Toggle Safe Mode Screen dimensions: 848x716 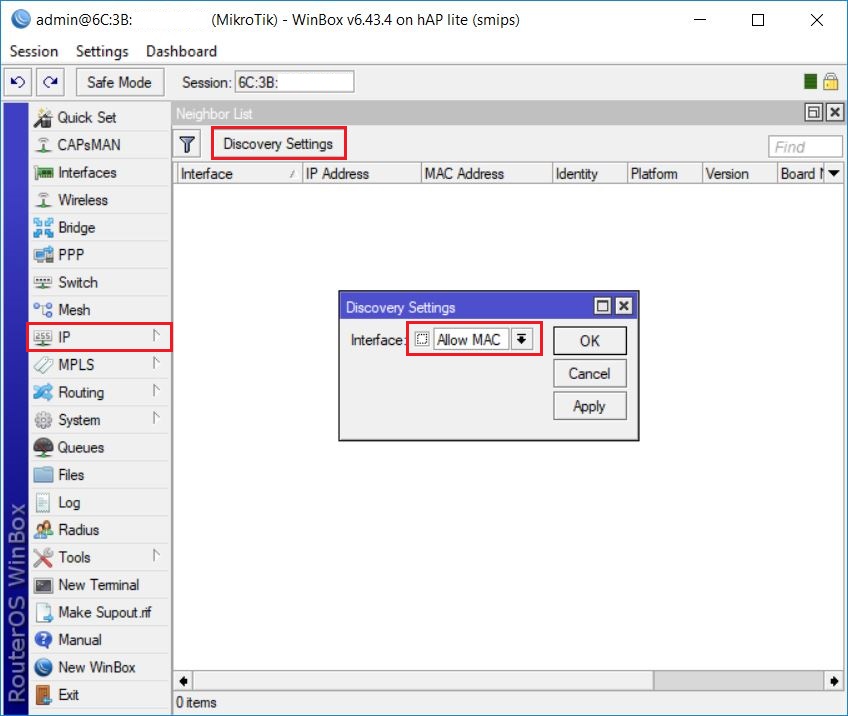click(x=120, y=82)
